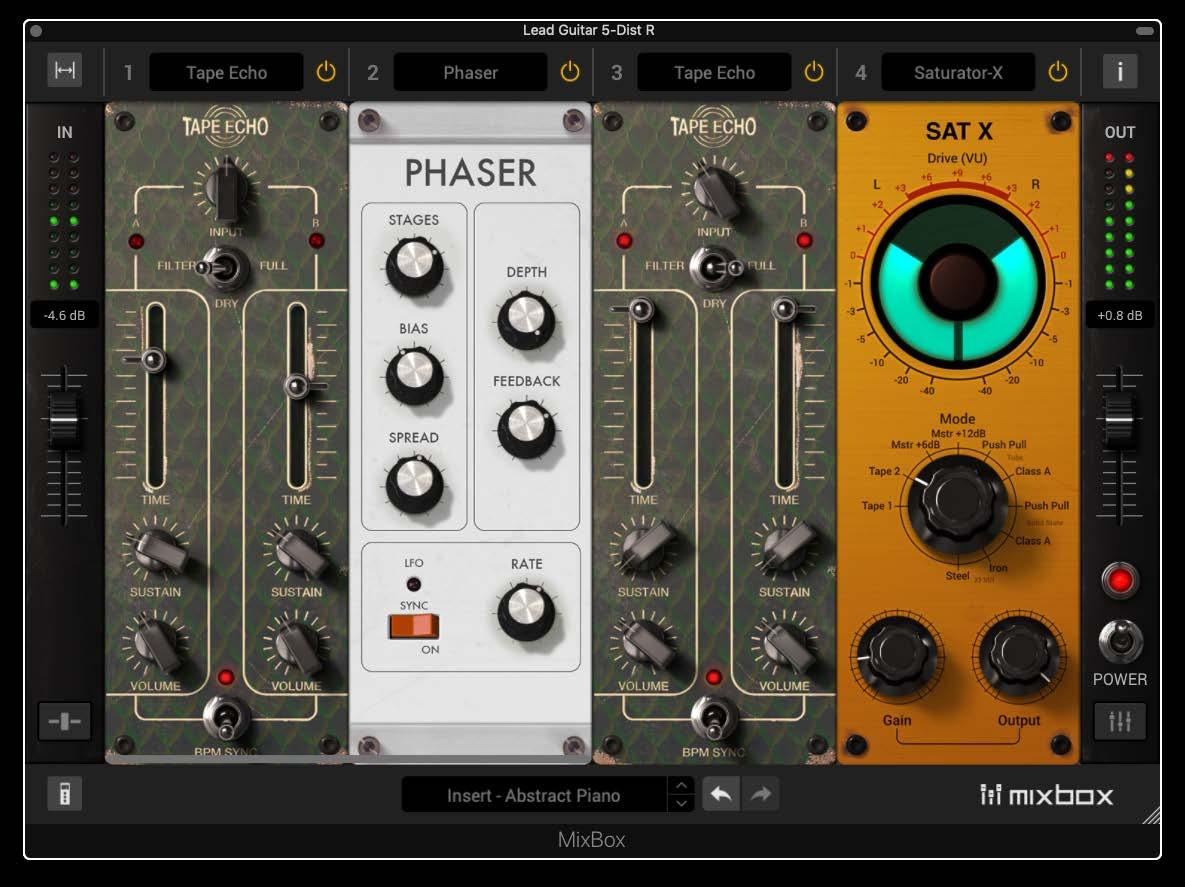Toggle power for slot 2 Phaser
This screenshot has height=887, width=1185.
(x=570, y=72)
